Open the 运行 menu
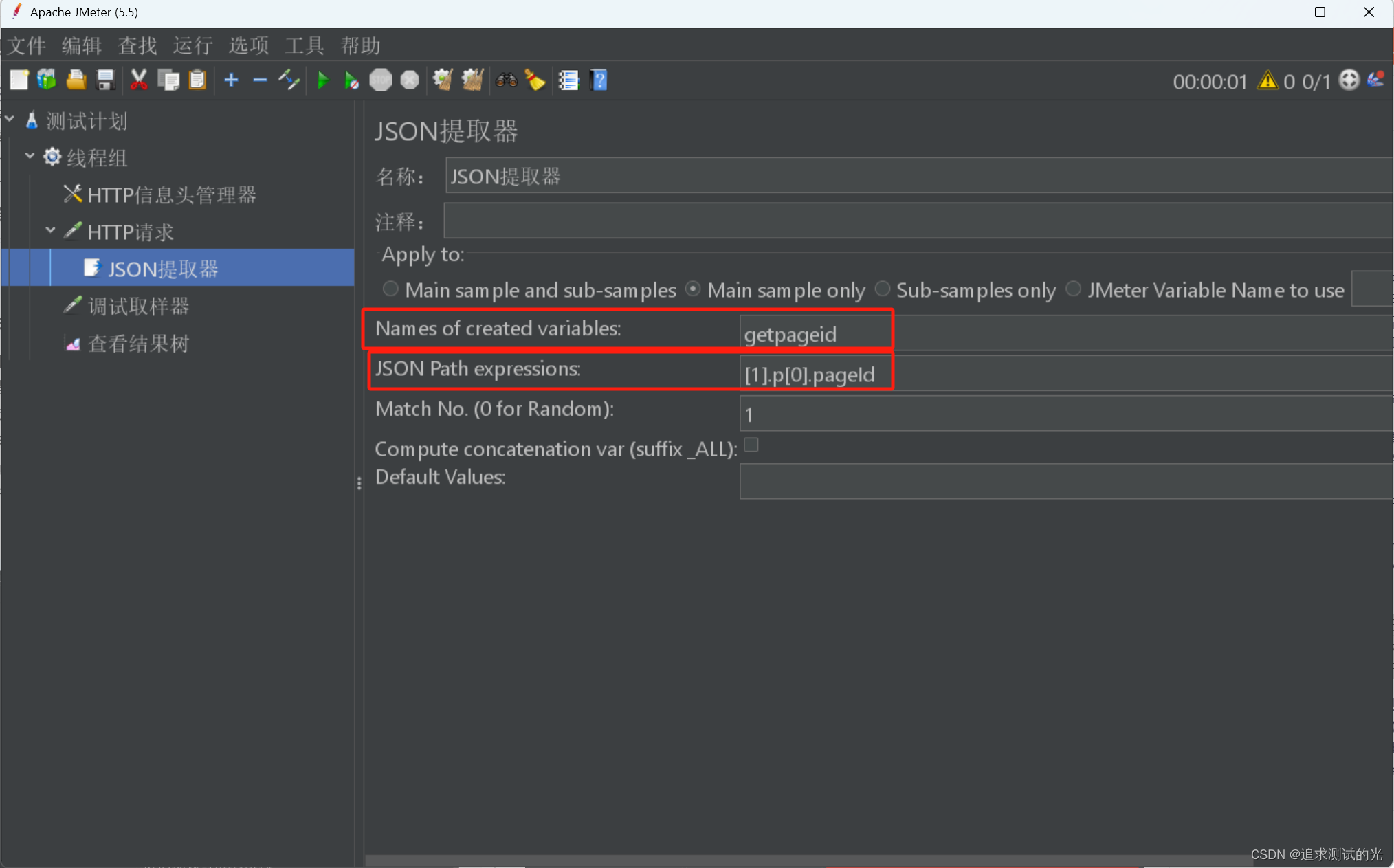 (x=193, y=46)
